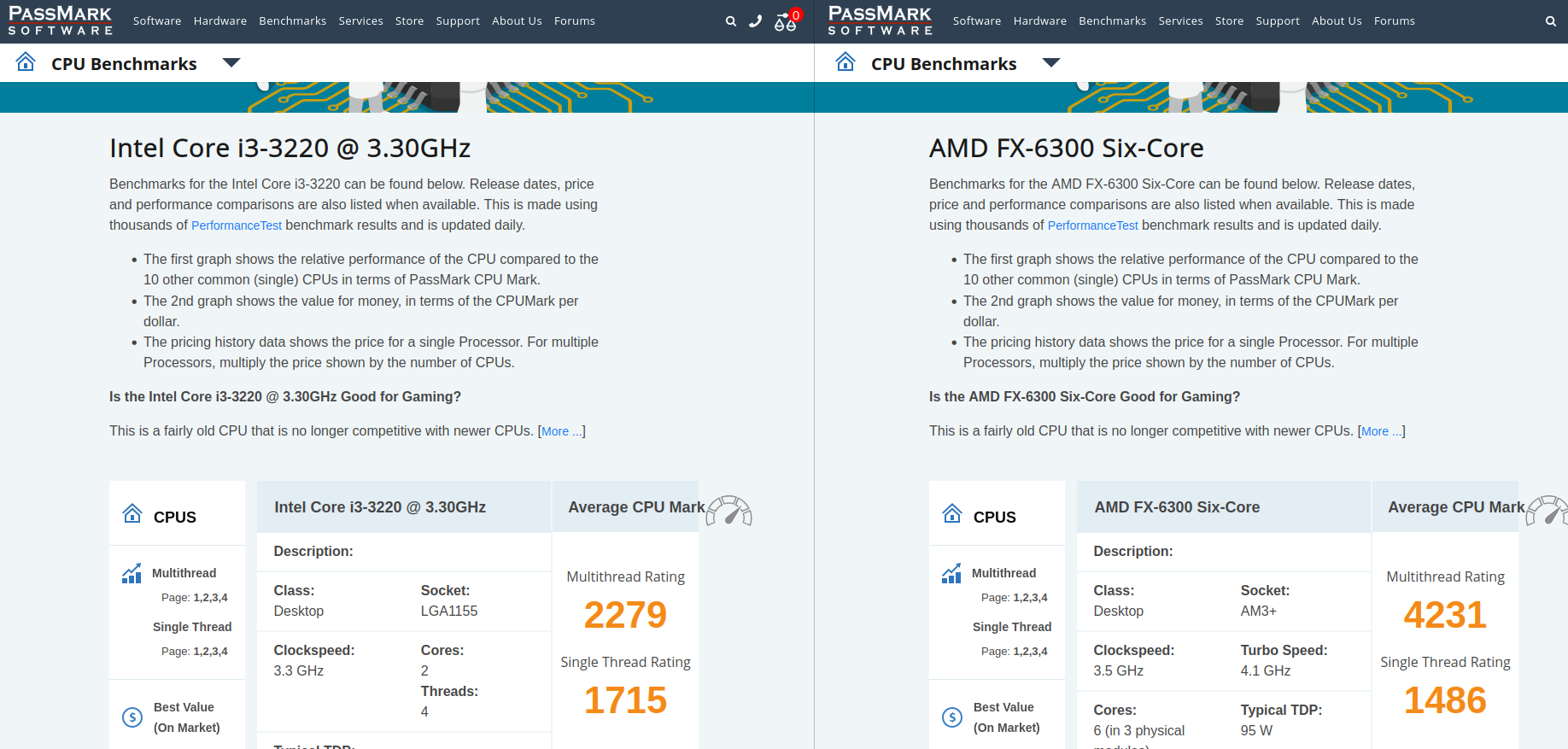Open search in the AMD FX-6300 window header
Screen dimensions: 1568x749
pyautogui.click(x=1551, y=21)
